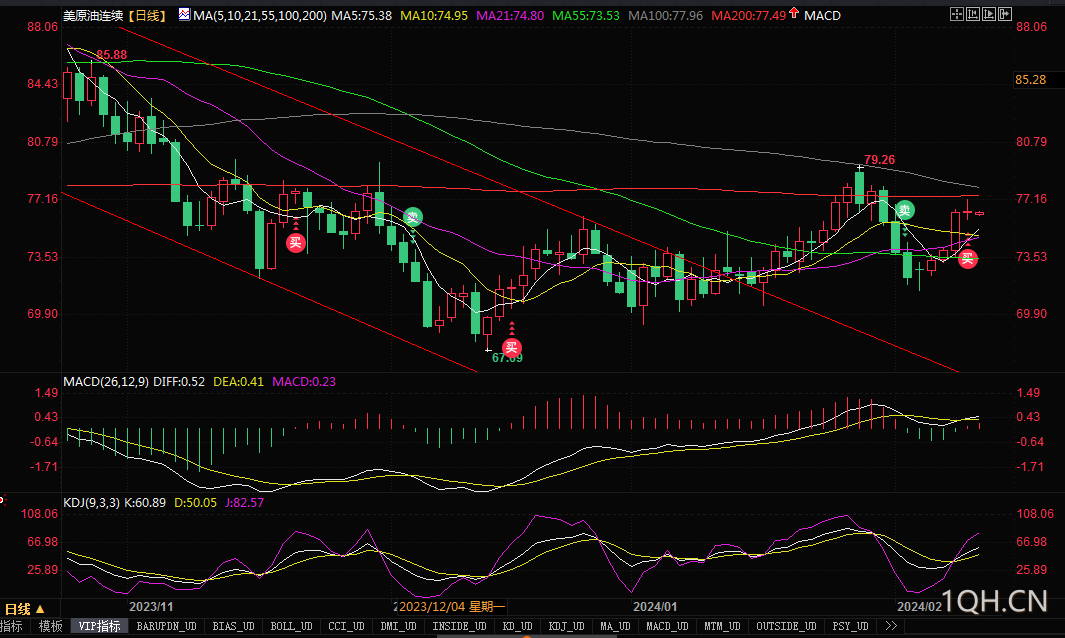This screenshot has height=638, width=1065.
Task: Select the MACD_UD indicator tab
Action: 667,626
